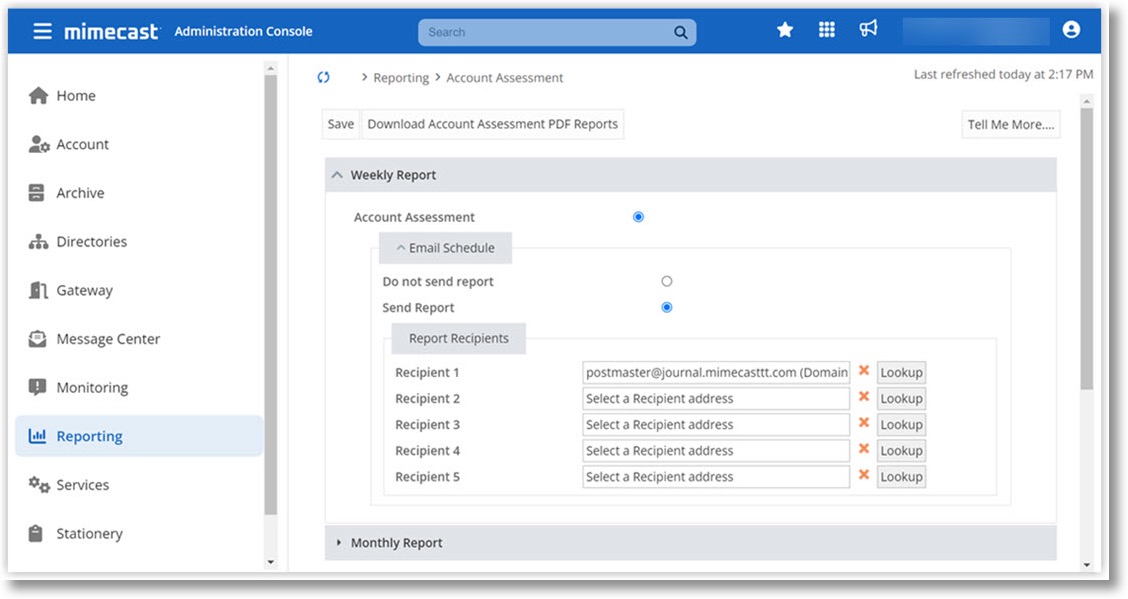1128x599 pixels.
Task: Select the Send Report option
Action: pos(667,307)
